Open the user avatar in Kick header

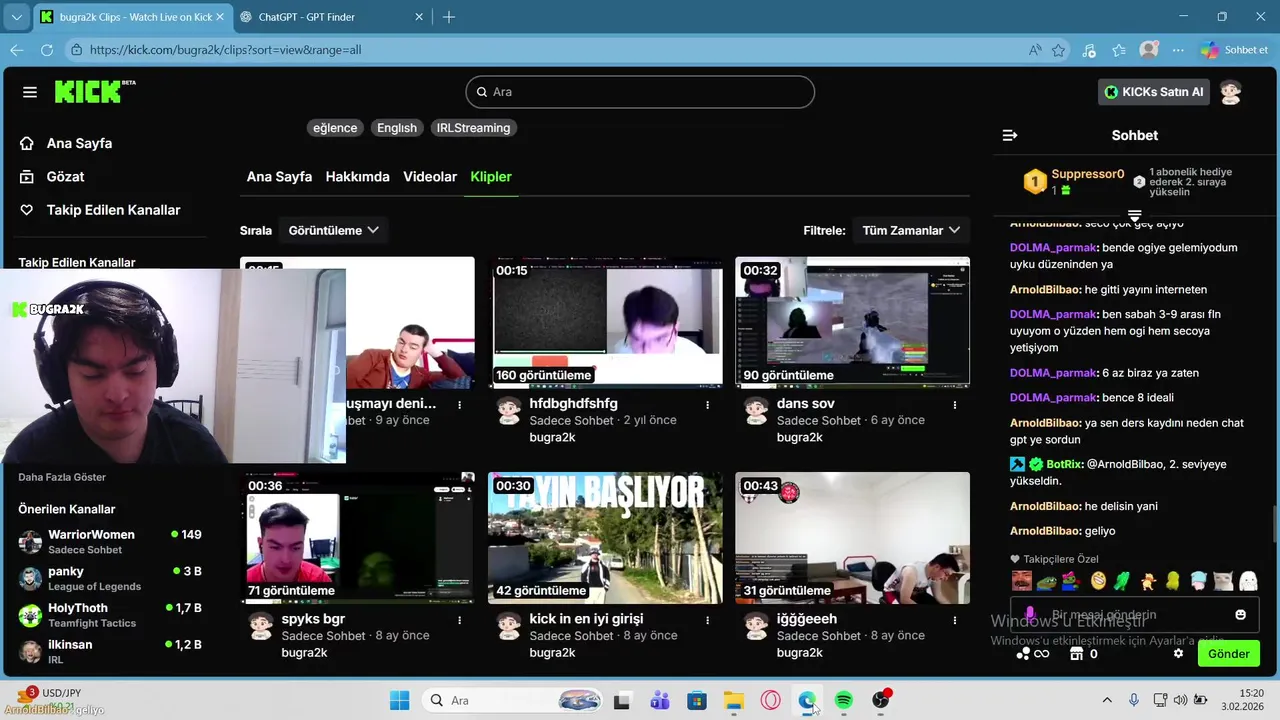point(1231,92)
